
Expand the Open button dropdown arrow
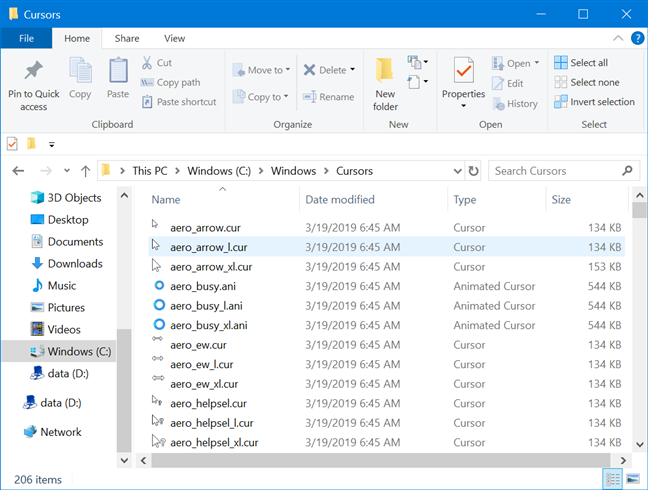coord(537,63)
